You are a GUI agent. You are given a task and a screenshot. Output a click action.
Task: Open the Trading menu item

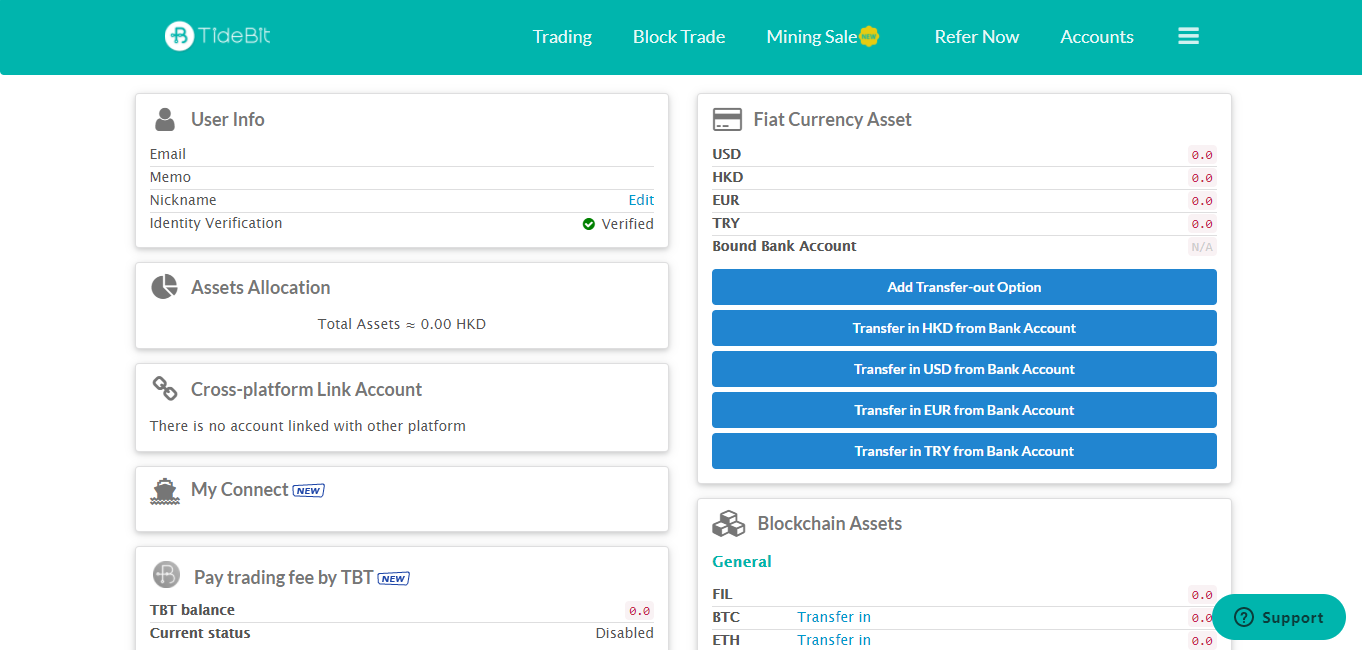tap(562, 37)
